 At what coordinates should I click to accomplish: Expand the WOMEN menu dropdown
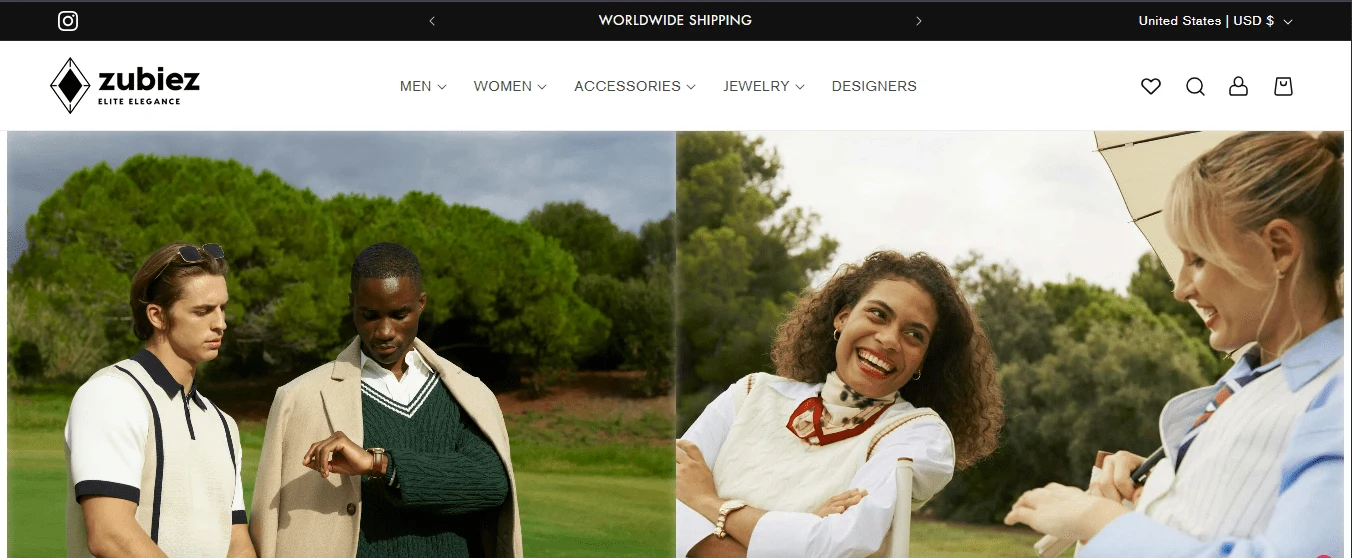510,87
